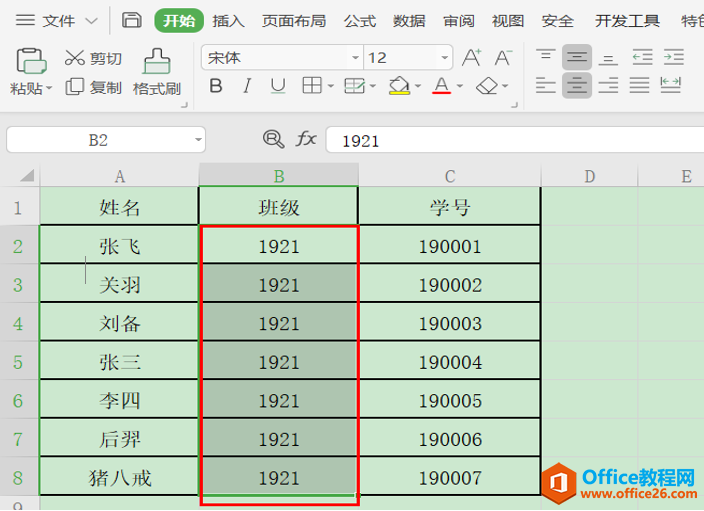Click the justify alignment icon
The width and height of the screenshot is (704, 511).
tap(639, 85)
